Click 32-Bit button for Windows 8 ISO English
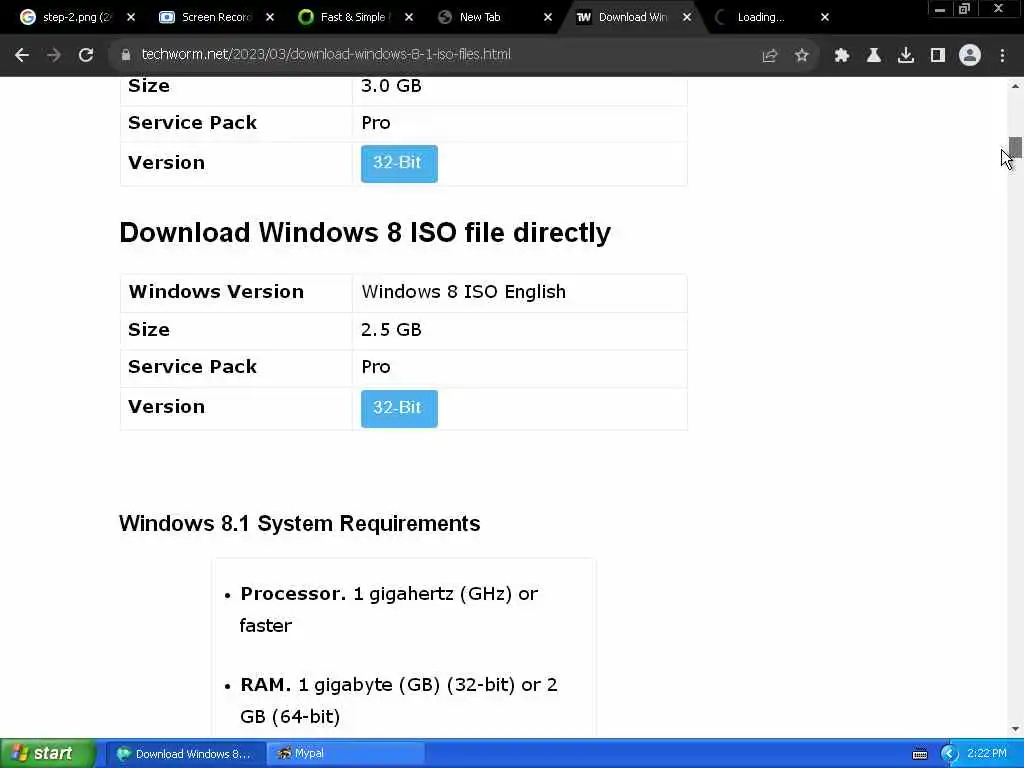Image resolution: width=1024 pixels, height=768 pixels. (399, 408)
